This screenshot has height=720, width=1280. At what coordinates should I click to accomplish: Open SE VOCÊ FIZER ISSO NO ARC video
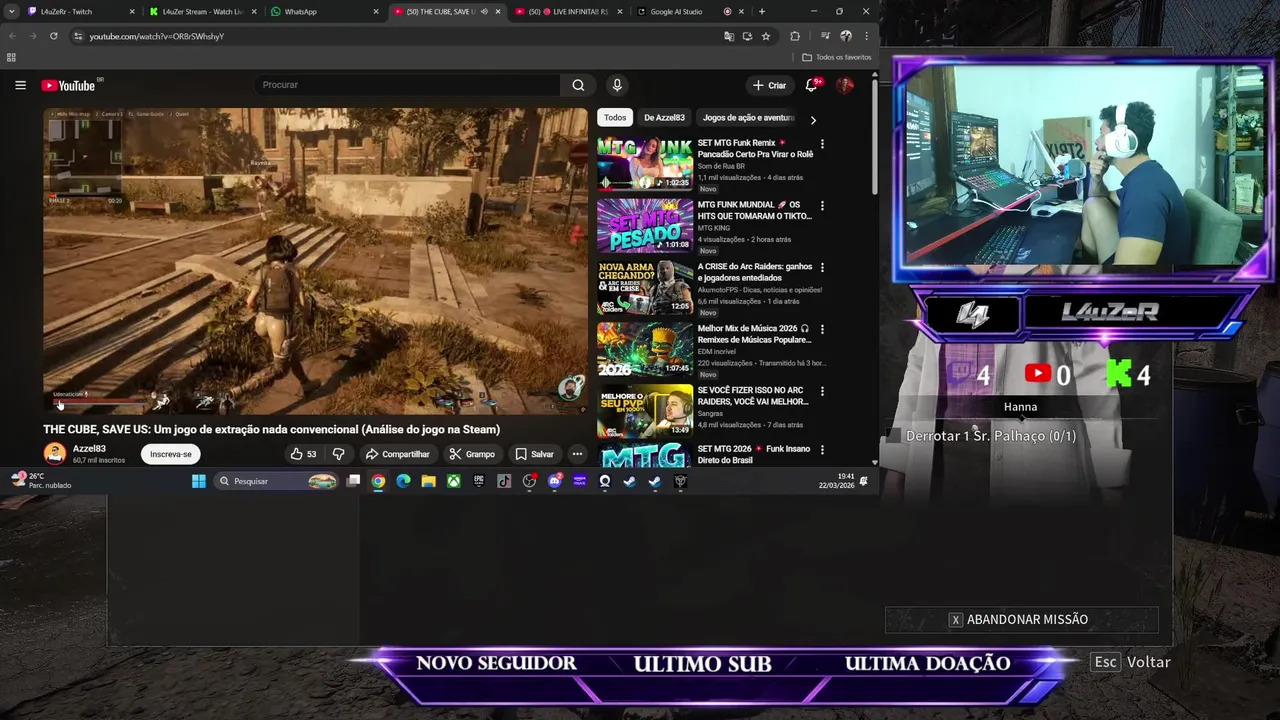[645, 411]
